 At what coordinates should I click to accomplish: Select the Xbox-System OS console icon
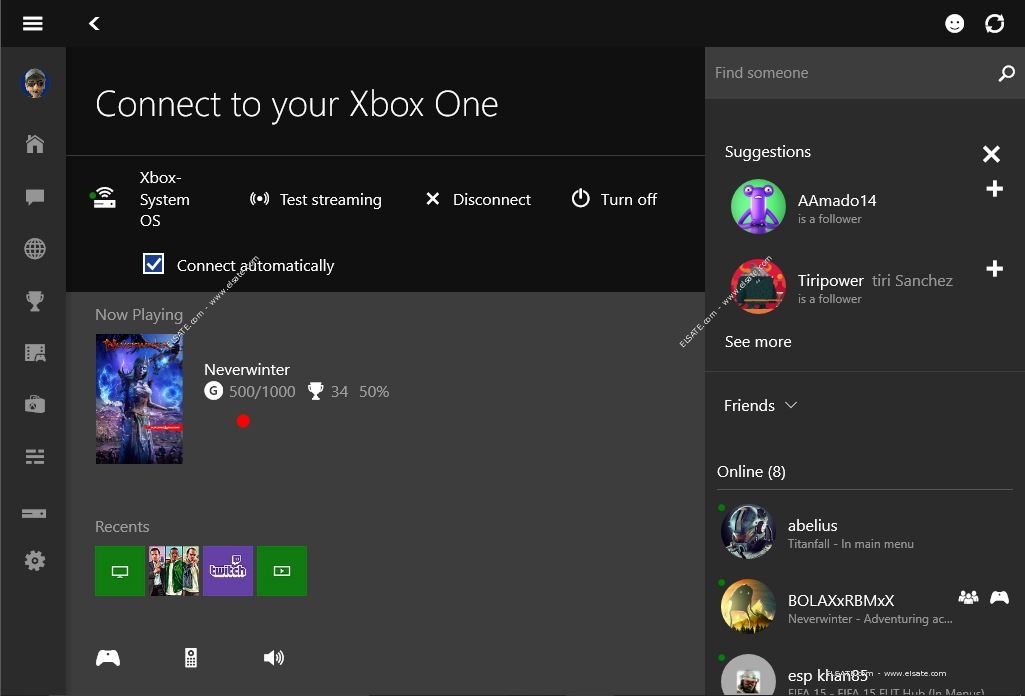[105, 198]
